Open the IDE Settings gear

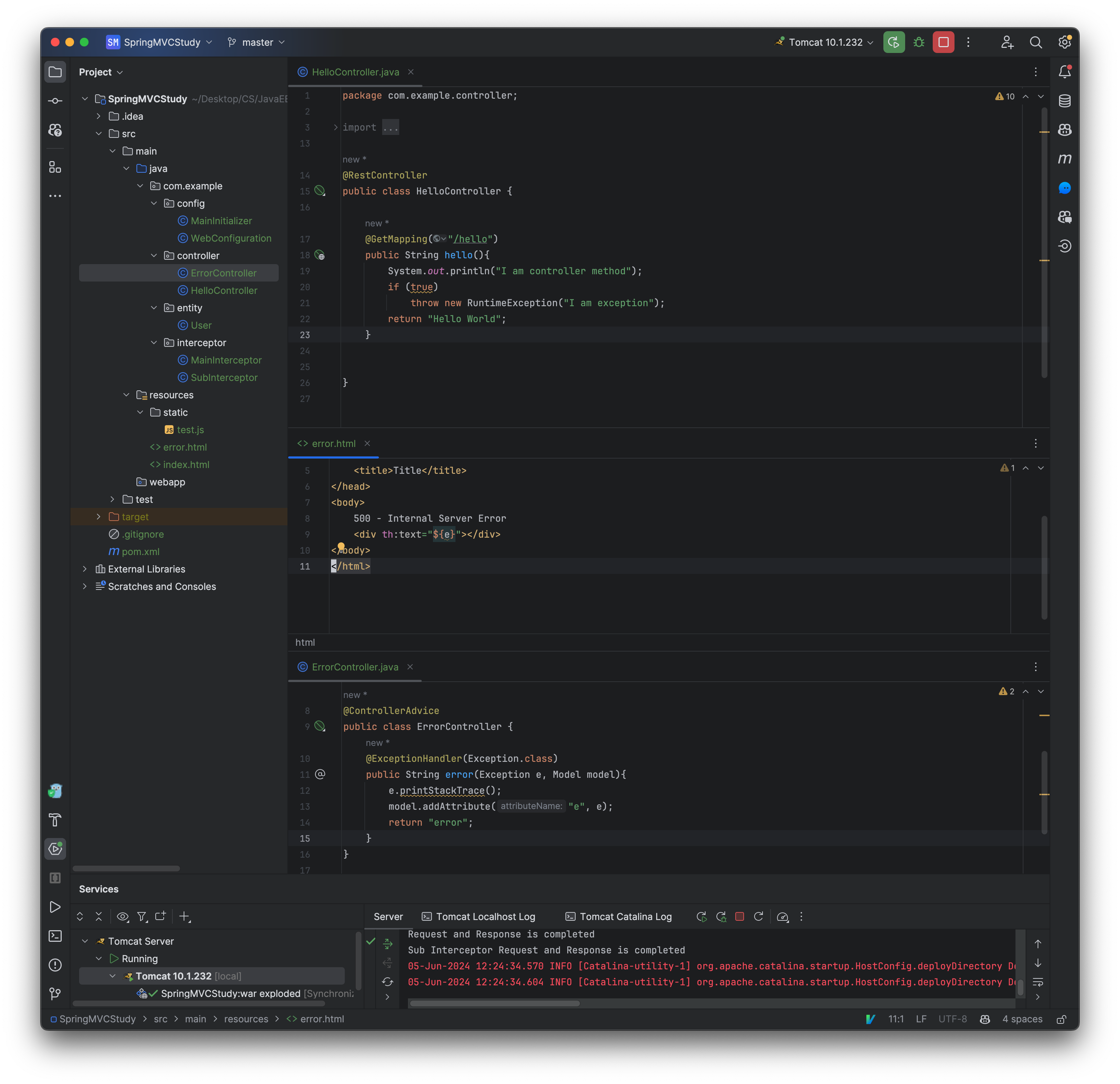point(1064,42)
